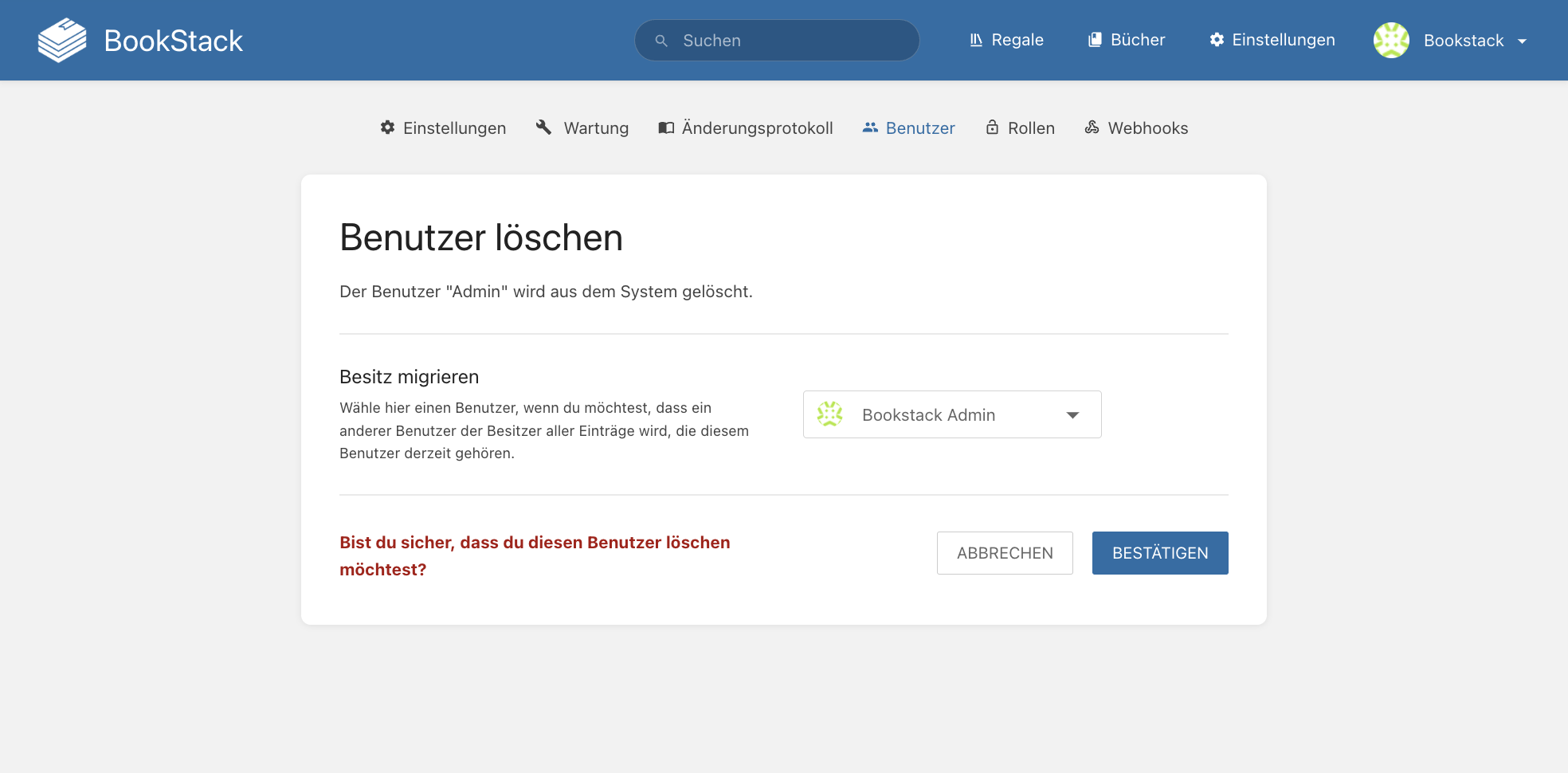Viewport: 1568px width, 773px height.
Task: Click the magnifier icon in search bar
Action: click(x=661, y=41)
